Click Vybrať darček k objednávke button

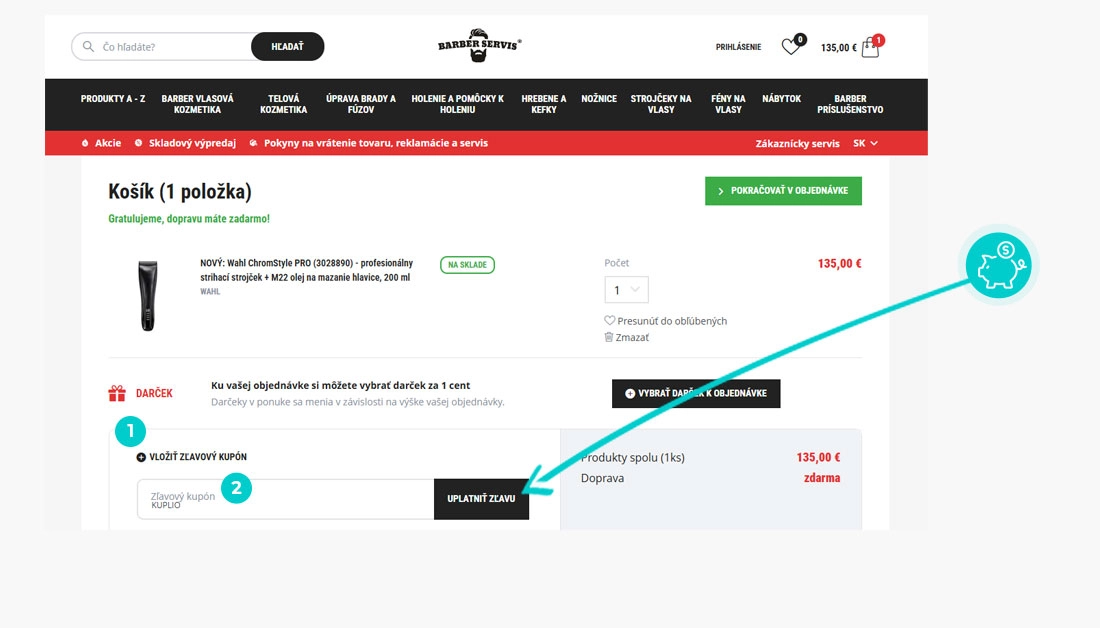696,393
